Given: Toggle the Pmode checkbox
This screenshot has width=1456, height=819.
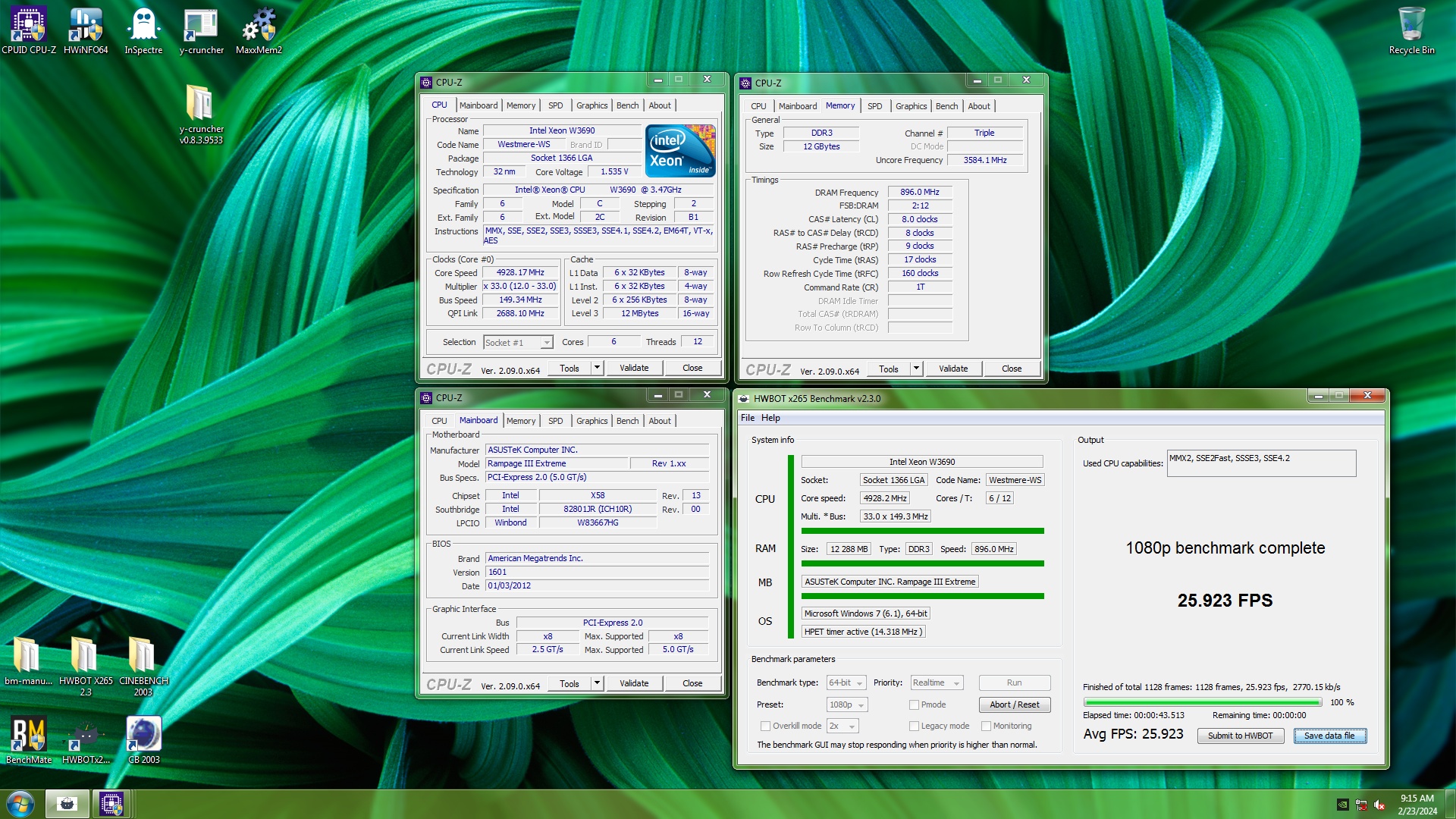Looking at the screenshot, I should [914, 704].
